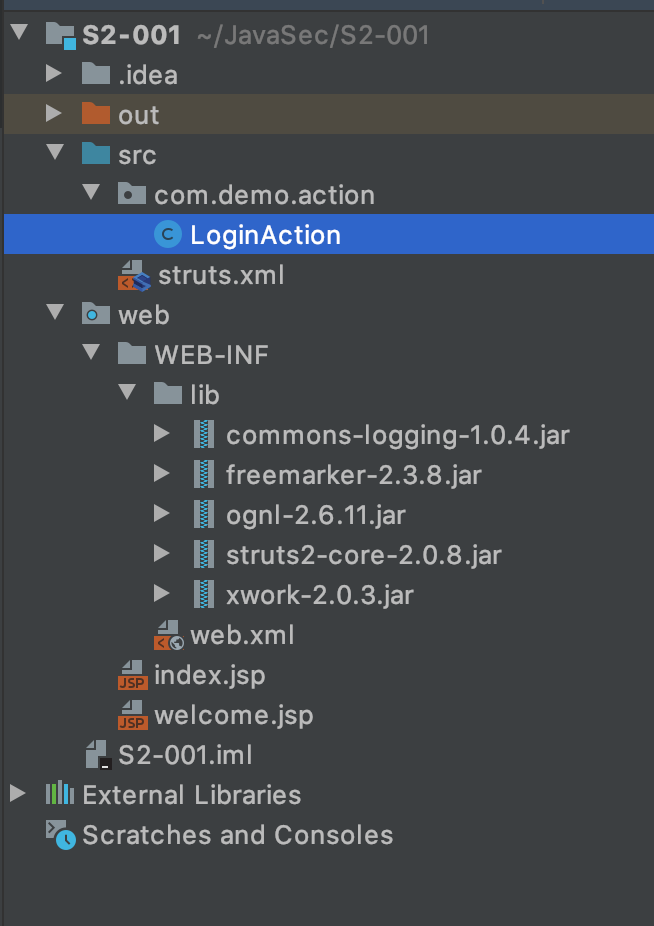Collapse the lib folder arrow
The width and height of the screenshot is (654, 926).
[x=127, y=395]
